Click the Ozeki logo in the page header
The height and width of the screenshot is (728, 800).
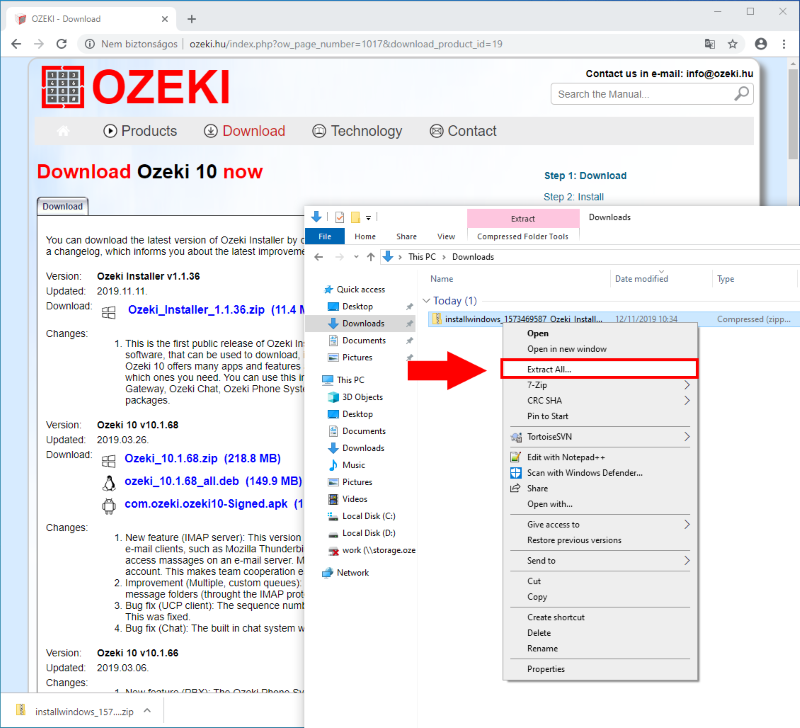point(136,87)
